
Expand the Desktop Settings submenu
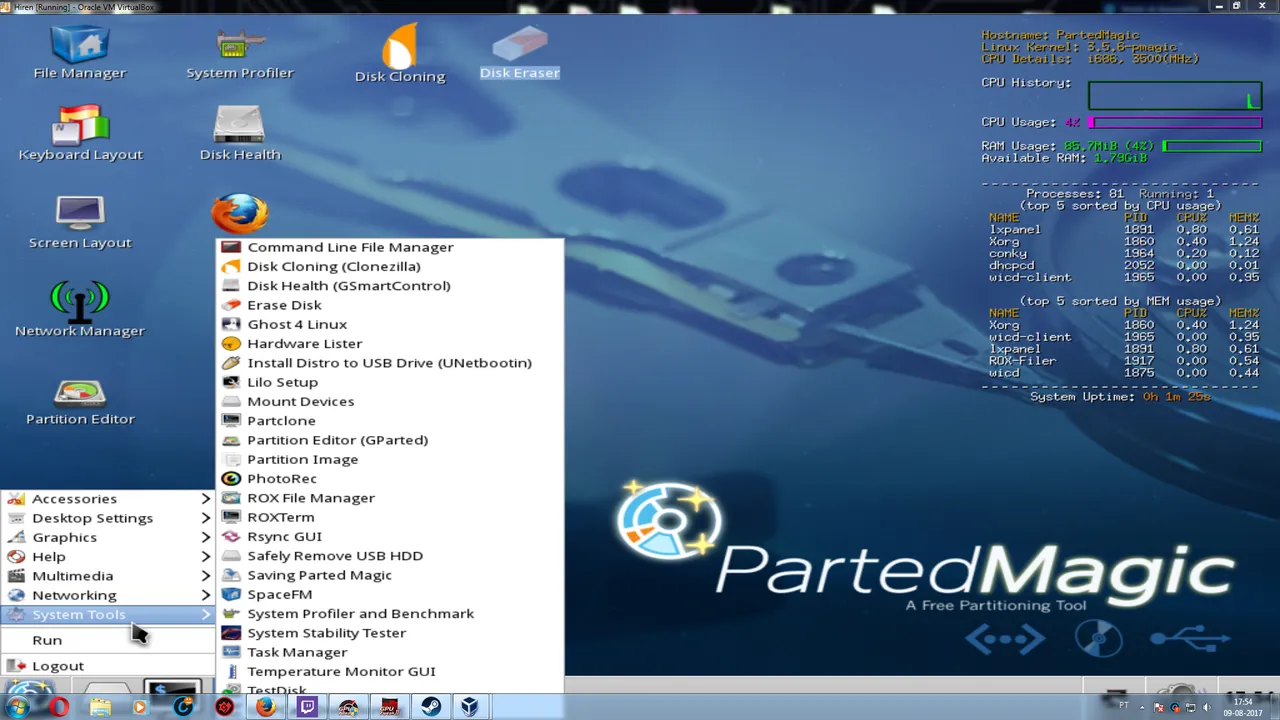[108, 518]
